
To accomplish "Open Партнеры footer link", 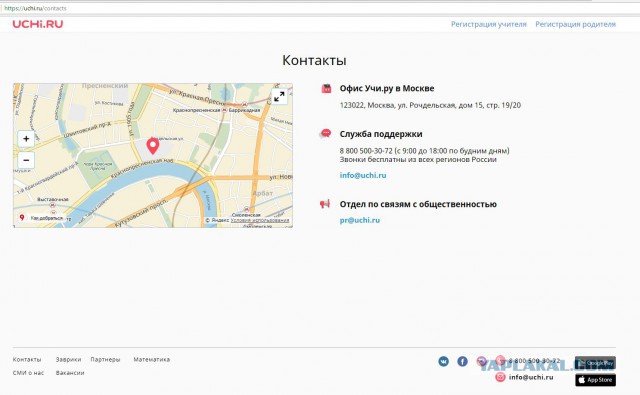I will point(105,359).
